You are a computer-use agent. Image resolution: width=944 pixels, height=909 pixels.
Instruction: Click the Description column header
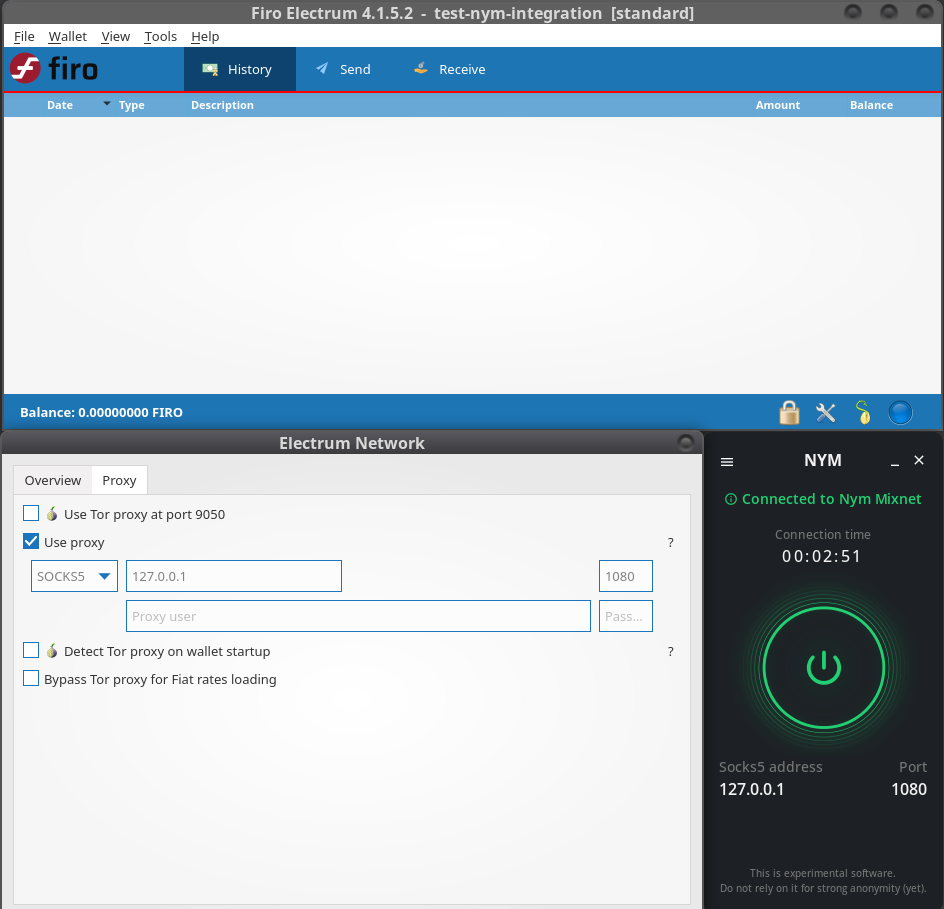click(x=222, y=105)
